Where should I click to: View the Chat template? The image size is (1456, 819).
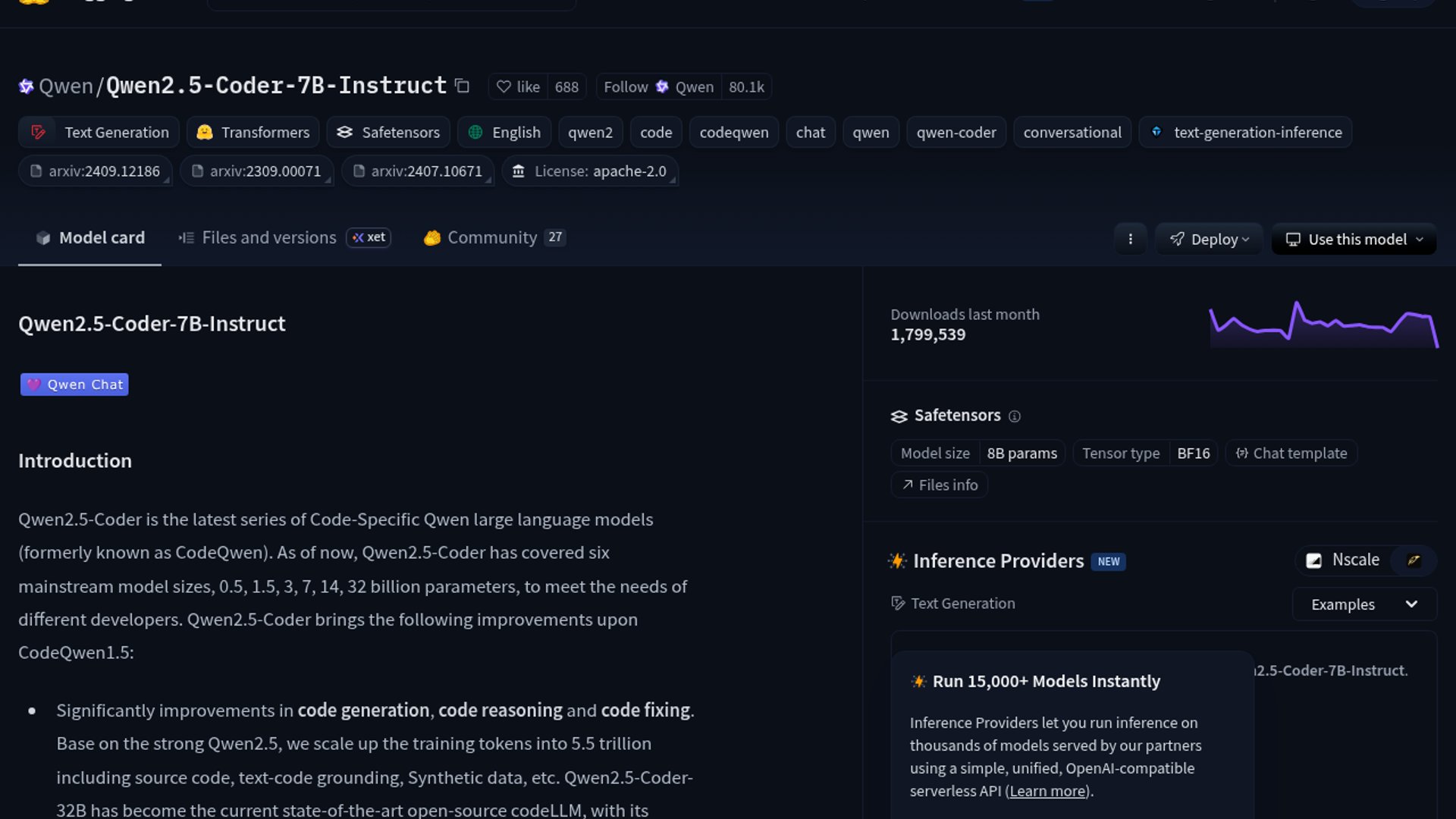(1291, 453)
